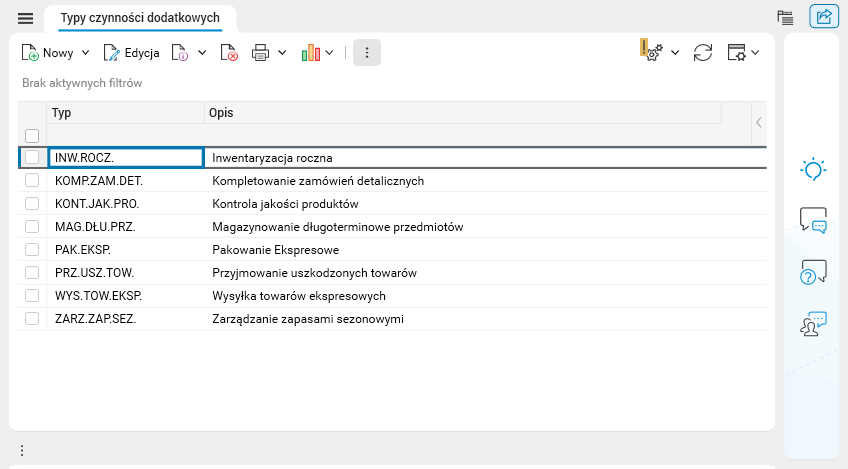Screen dimensions: 848x469
Task: Click Inwentaryzacja roczna description
Action: coord(272,158)
